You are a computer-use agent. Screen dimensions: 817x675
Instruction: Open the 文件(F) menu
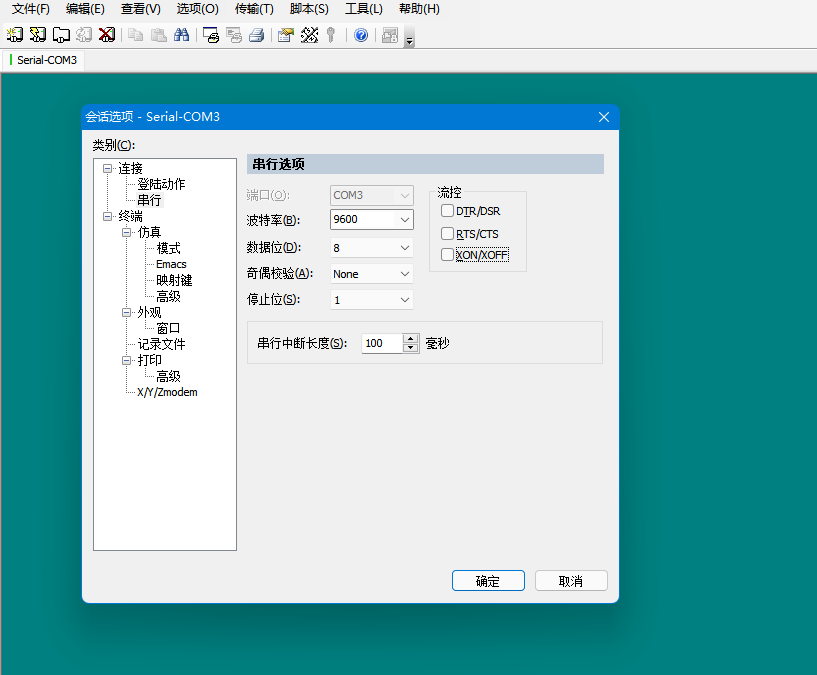31,9
